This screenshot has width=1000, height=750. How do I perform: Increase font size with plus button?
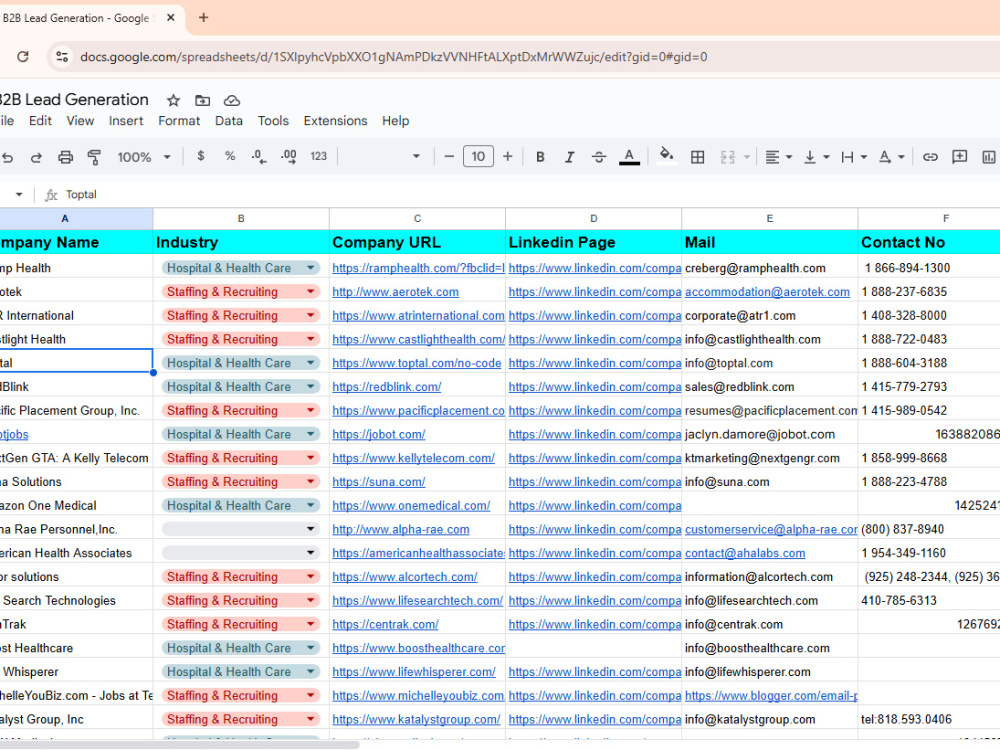(508, 156)
